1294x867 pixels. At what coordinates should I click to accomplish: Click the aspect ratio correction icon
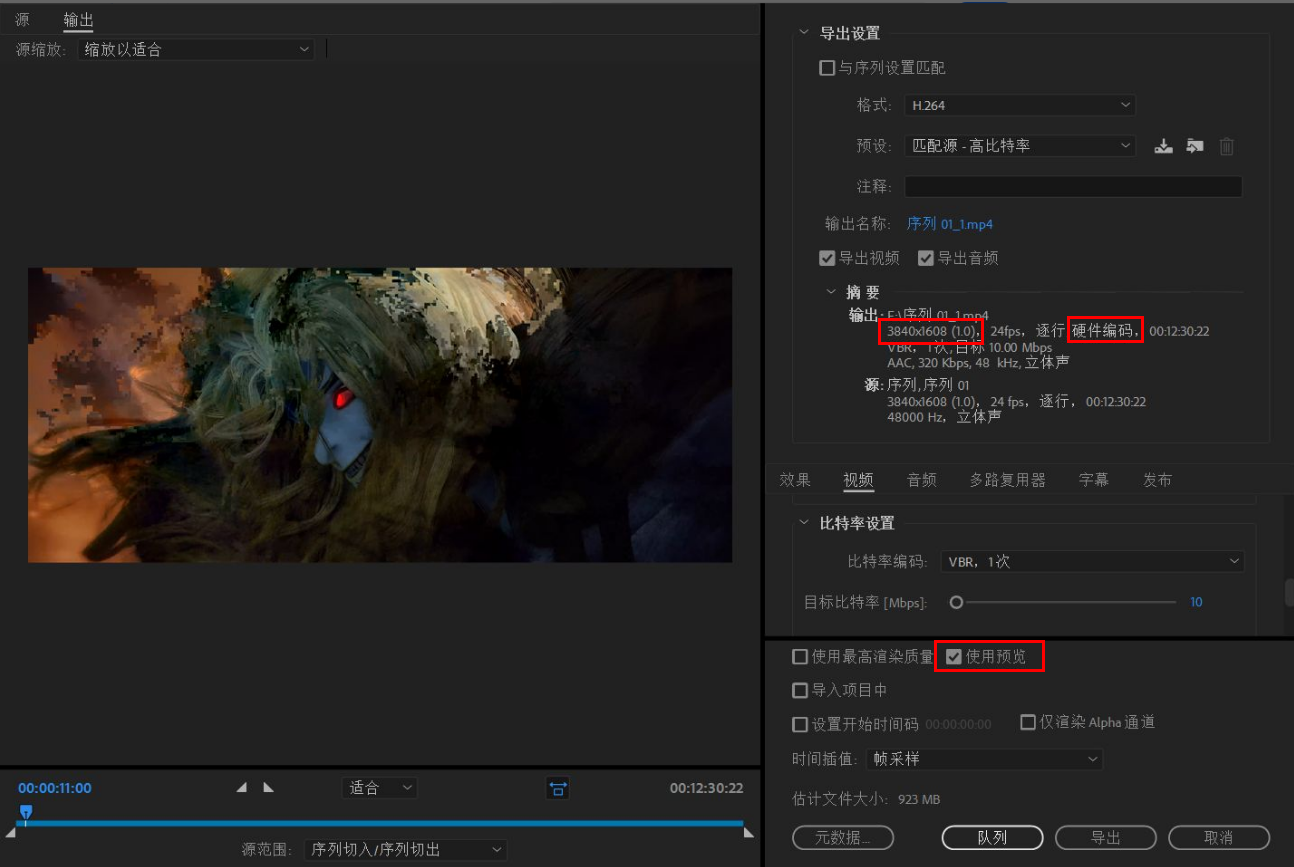558,788
